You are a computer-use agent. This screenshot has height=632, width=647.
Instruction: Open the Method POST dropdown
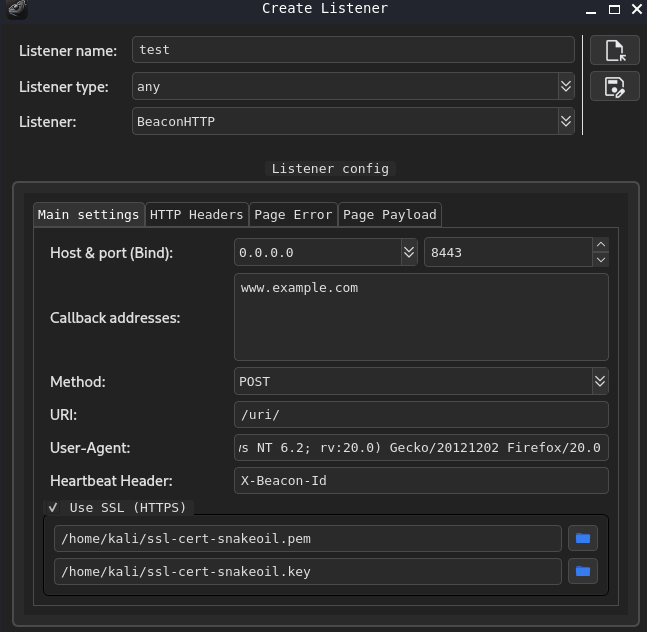599,381
